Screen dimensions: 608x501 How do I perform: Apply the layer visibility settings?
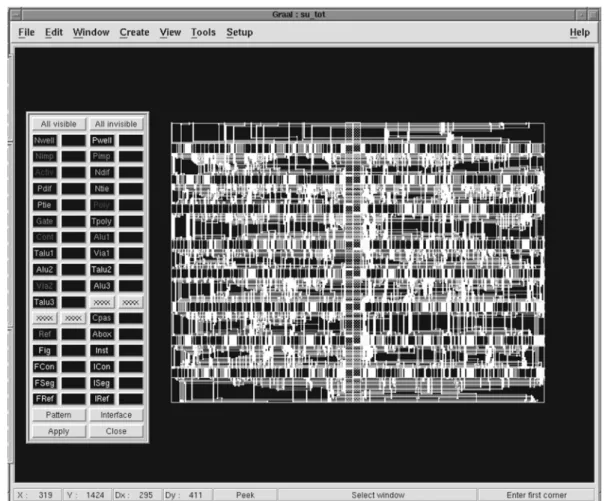point(59,431)
